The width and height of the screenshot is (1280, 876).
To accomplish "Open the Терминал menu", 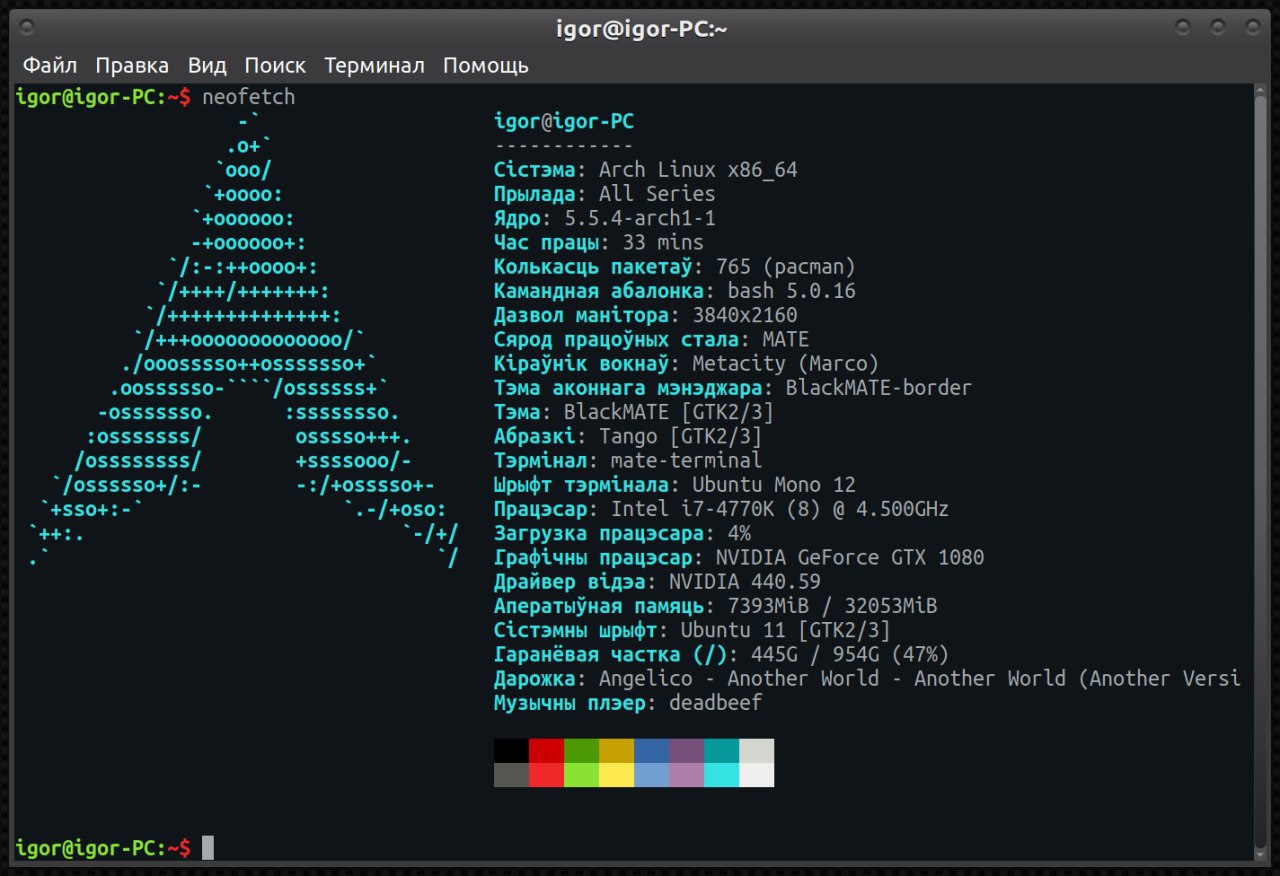I will (374, 66).
